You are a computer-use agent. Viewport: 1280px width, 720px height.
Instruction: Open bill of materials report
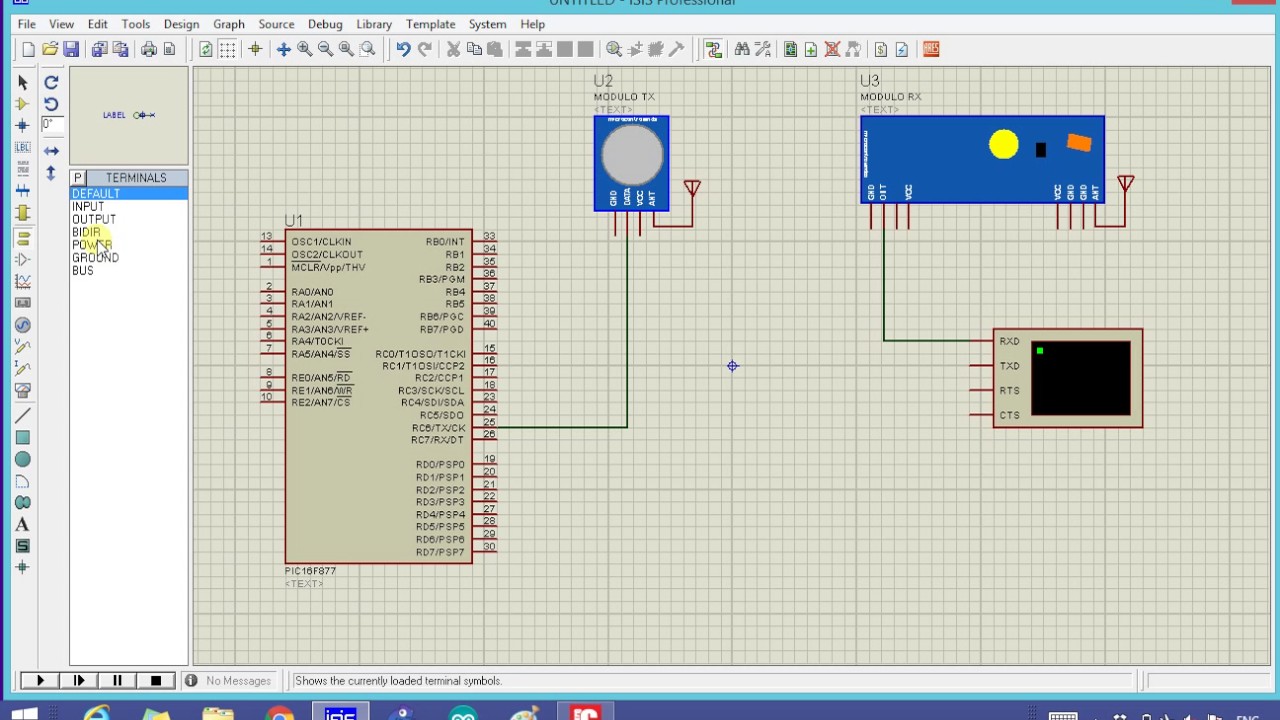click(x=881, y=49)
